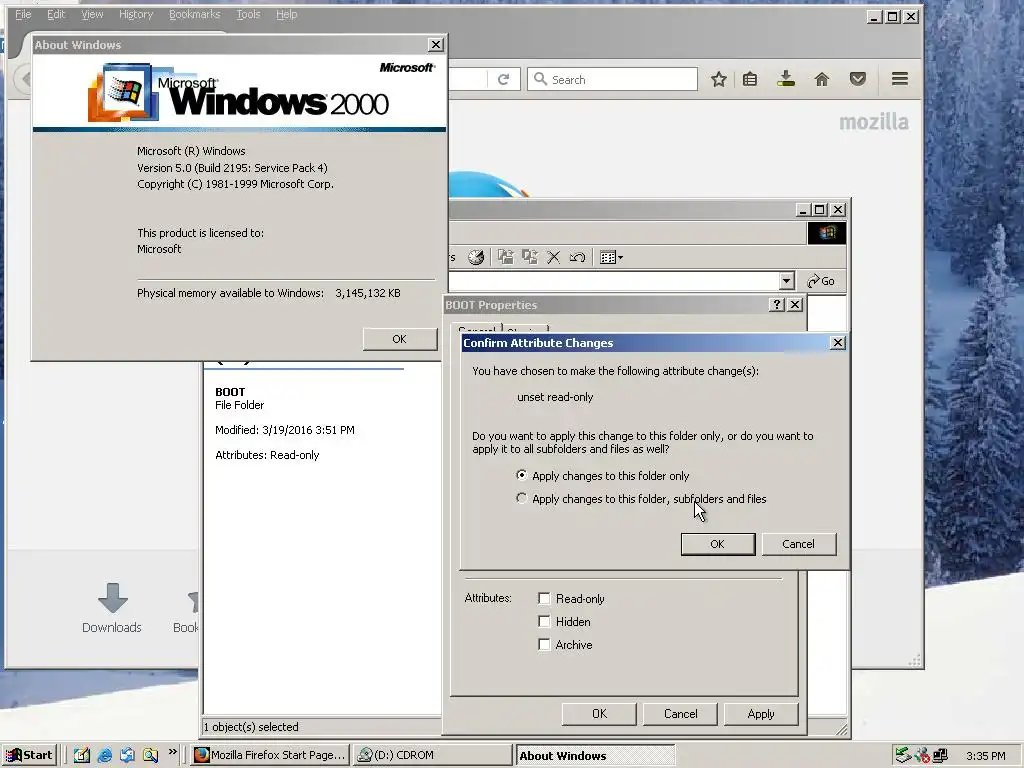Close the Confirm Attribute Changes dialog

pos(837,343)
